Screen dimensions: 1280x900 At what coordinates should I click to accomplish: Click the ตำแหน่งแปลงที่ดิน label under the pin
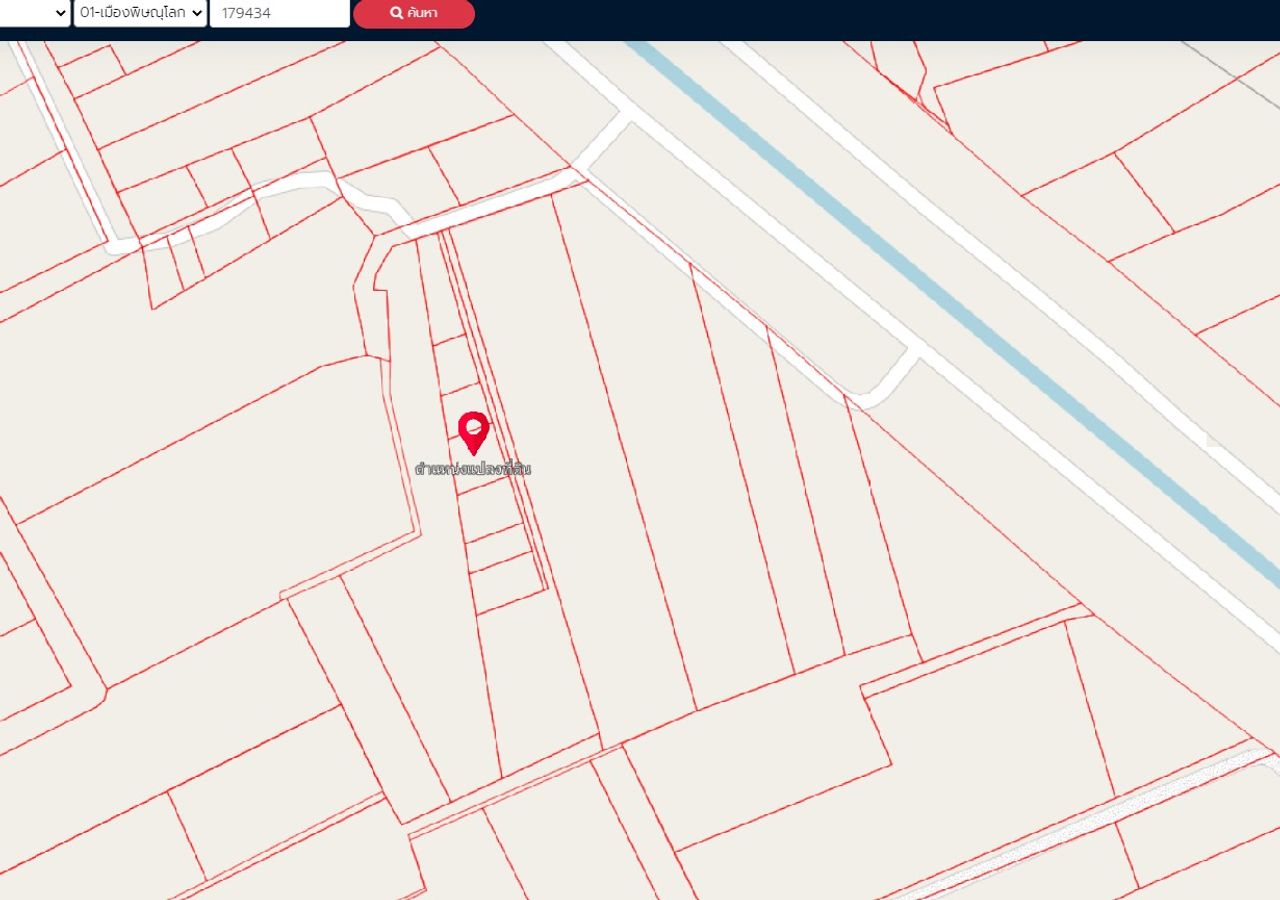473,468
